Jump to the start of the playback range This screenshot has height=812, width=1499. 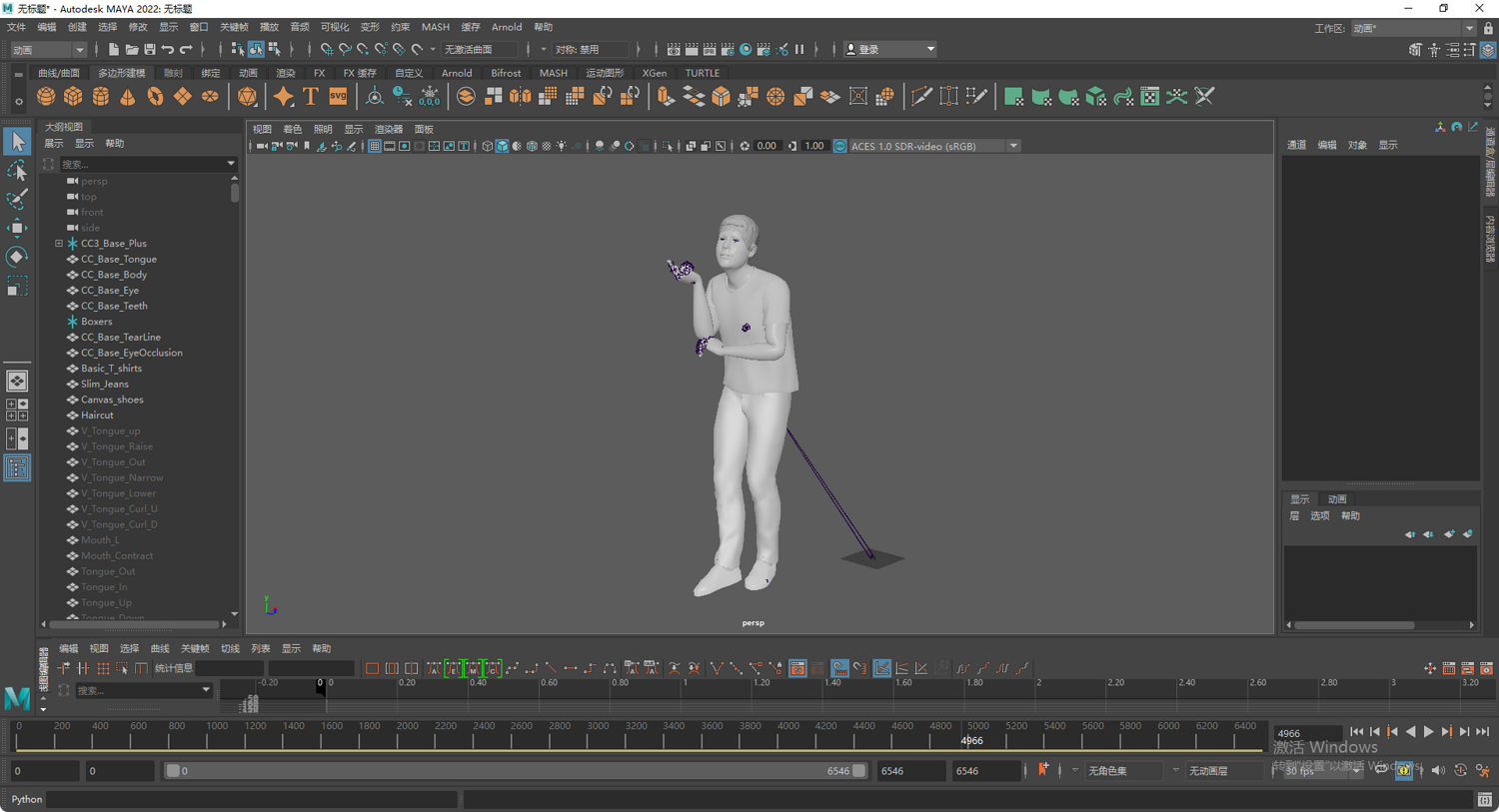pos(1356,732)
